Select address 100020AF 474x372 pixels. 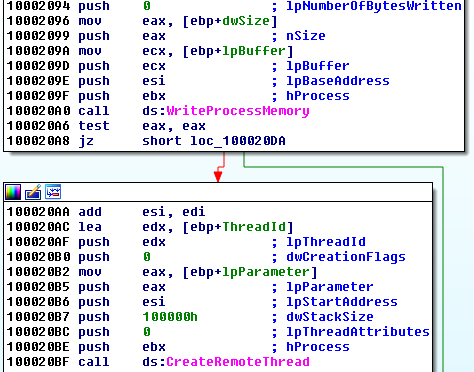tap(38, 242)
